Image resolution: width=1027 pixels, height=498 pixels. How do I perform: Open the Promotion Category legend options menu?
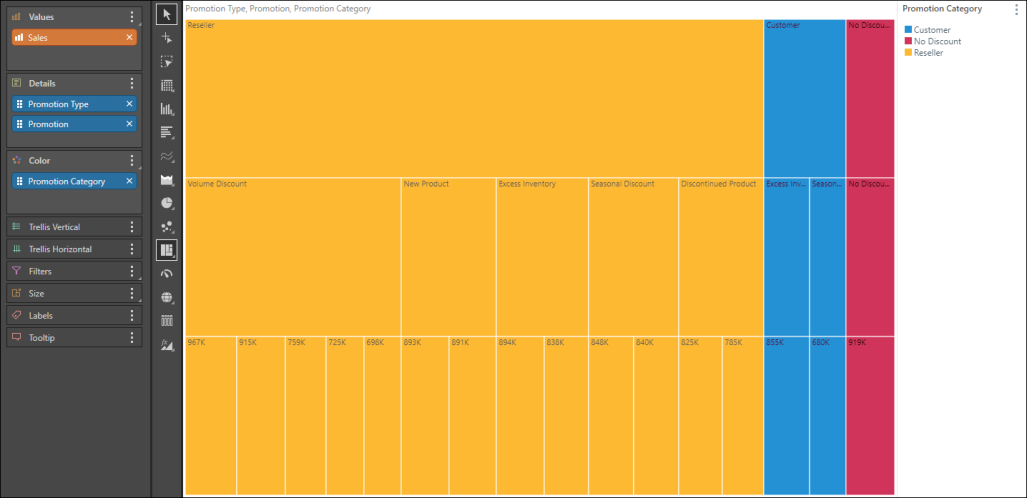pos(1016,9)
